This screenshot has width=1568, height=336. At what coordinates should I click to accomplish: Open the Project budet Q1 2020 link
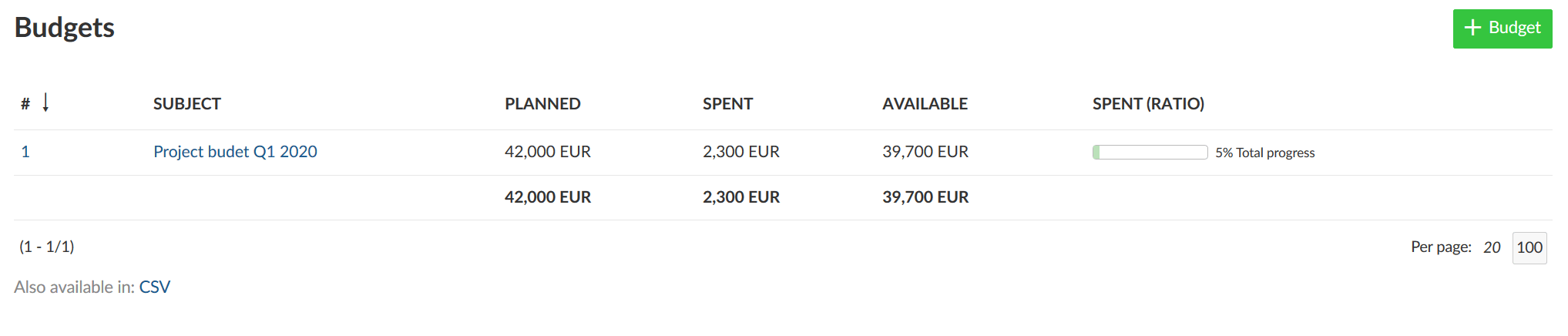[235, 152]
